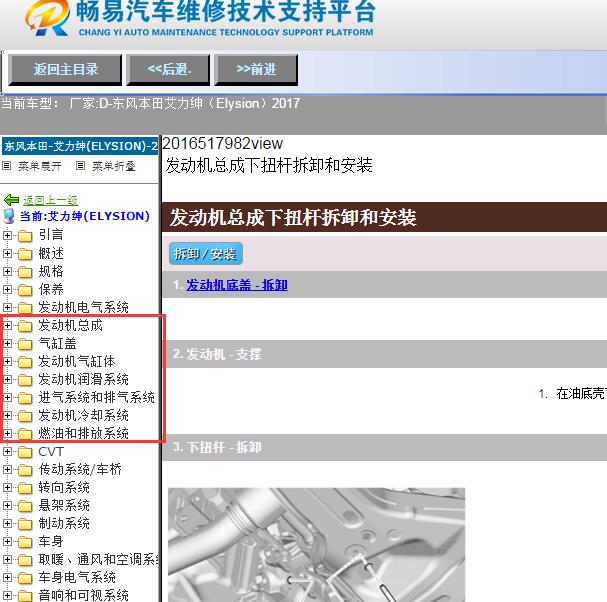This screenshot has height=602, width=607.
Task: Click the 拆卸 / 安装 tab button
Action: [x=206, y=254]
